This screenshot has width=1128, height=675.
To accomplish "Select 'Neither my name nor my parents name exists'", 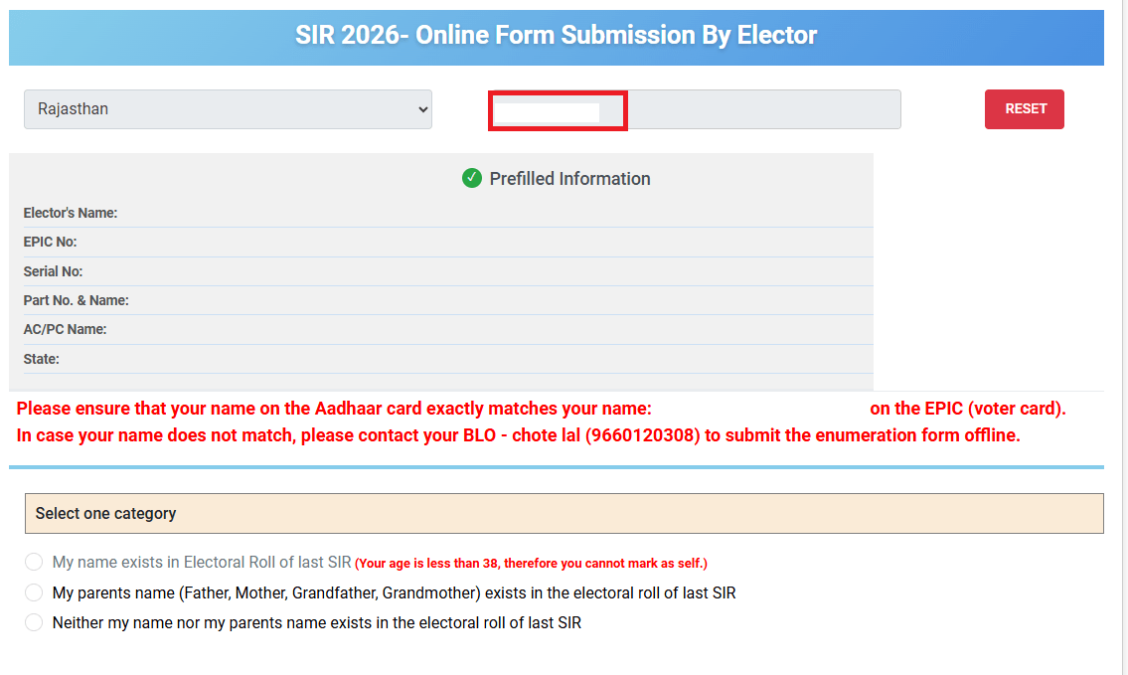I will [33, 622].
